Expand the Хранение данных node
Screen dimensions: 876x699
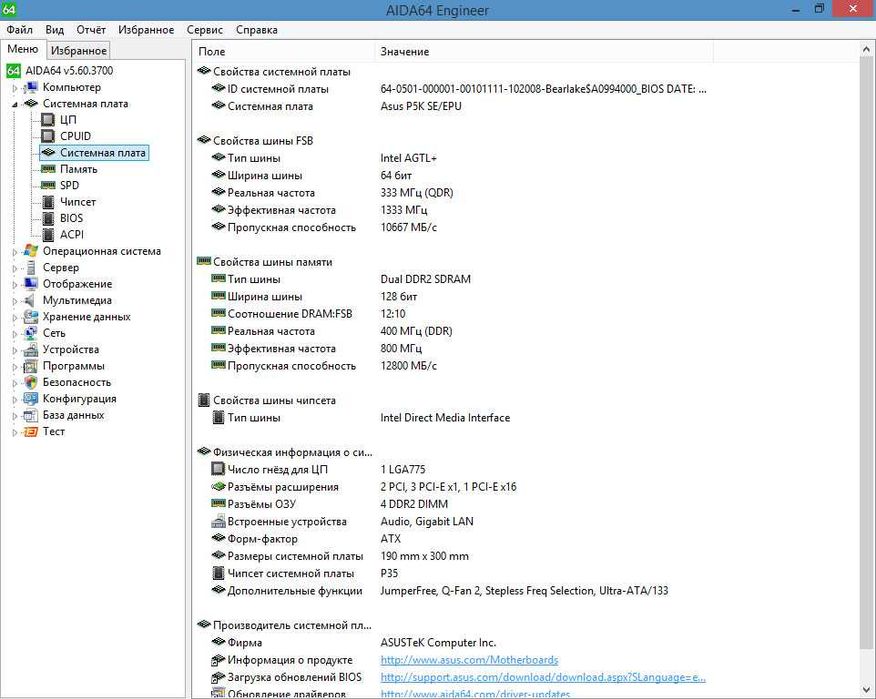coord(15,317)
